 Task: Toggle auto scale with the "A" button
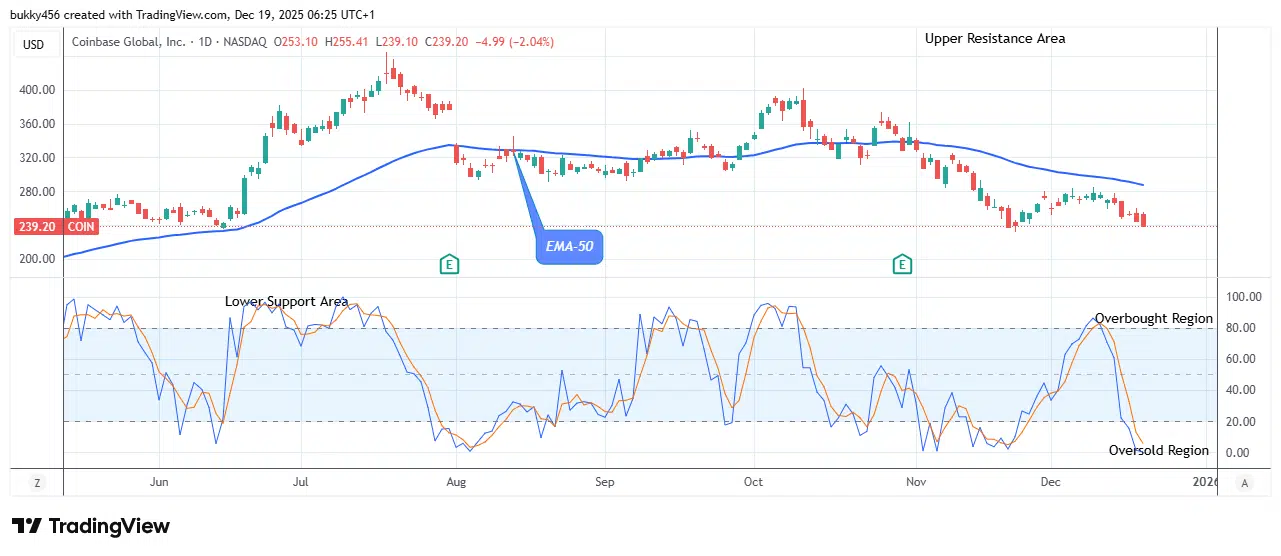pos(1245,482)
